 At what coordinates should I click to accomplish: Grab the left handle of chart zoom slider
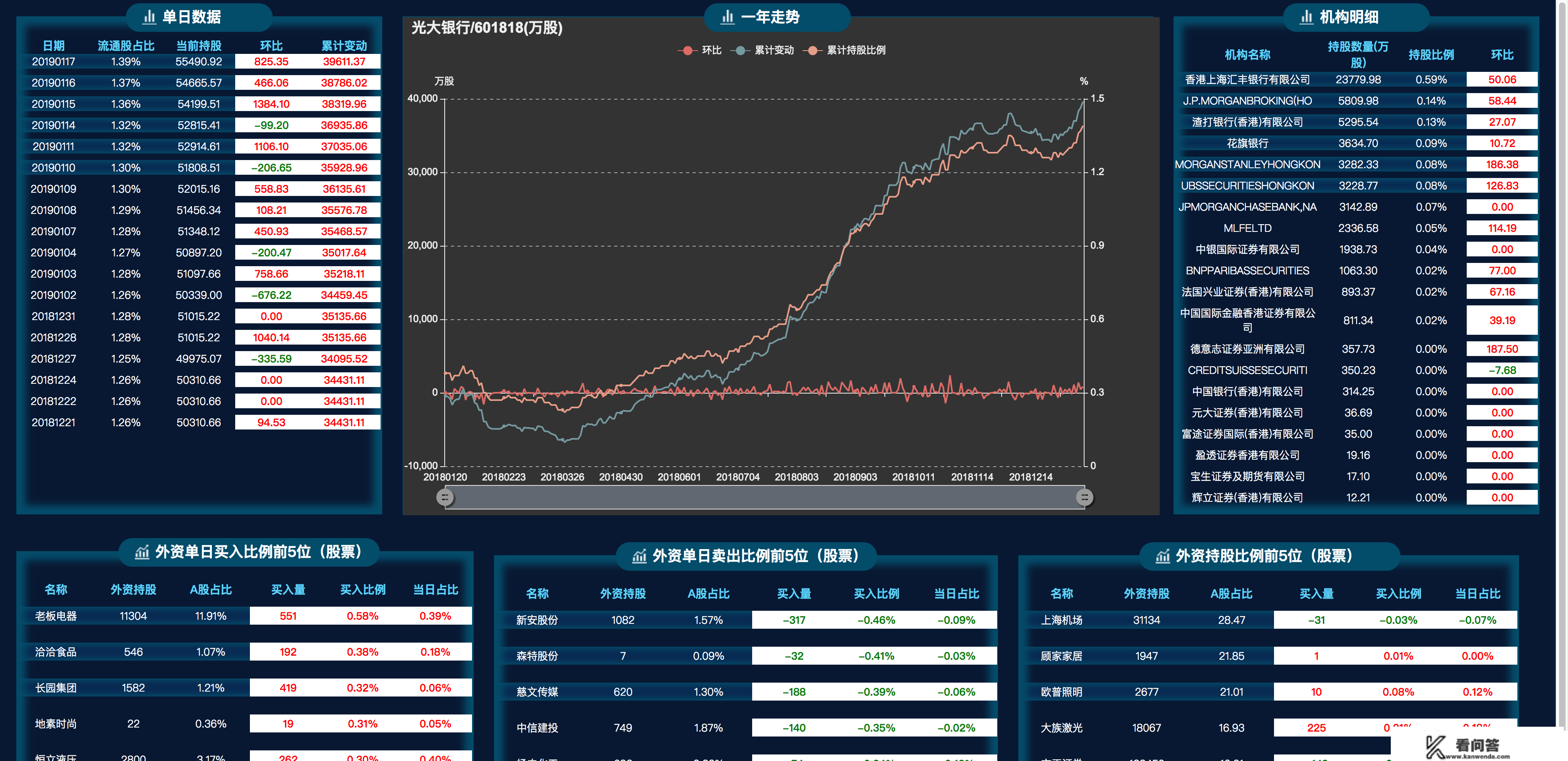(x=445, y=497)
